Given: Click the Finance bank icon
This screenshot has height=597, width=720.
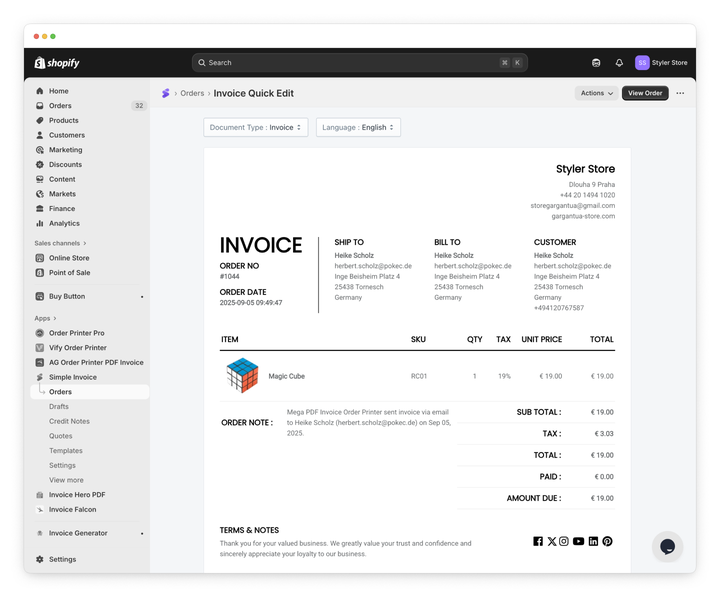Looking at the screenshot, I should pyautogui.click(x=40, y=208).
